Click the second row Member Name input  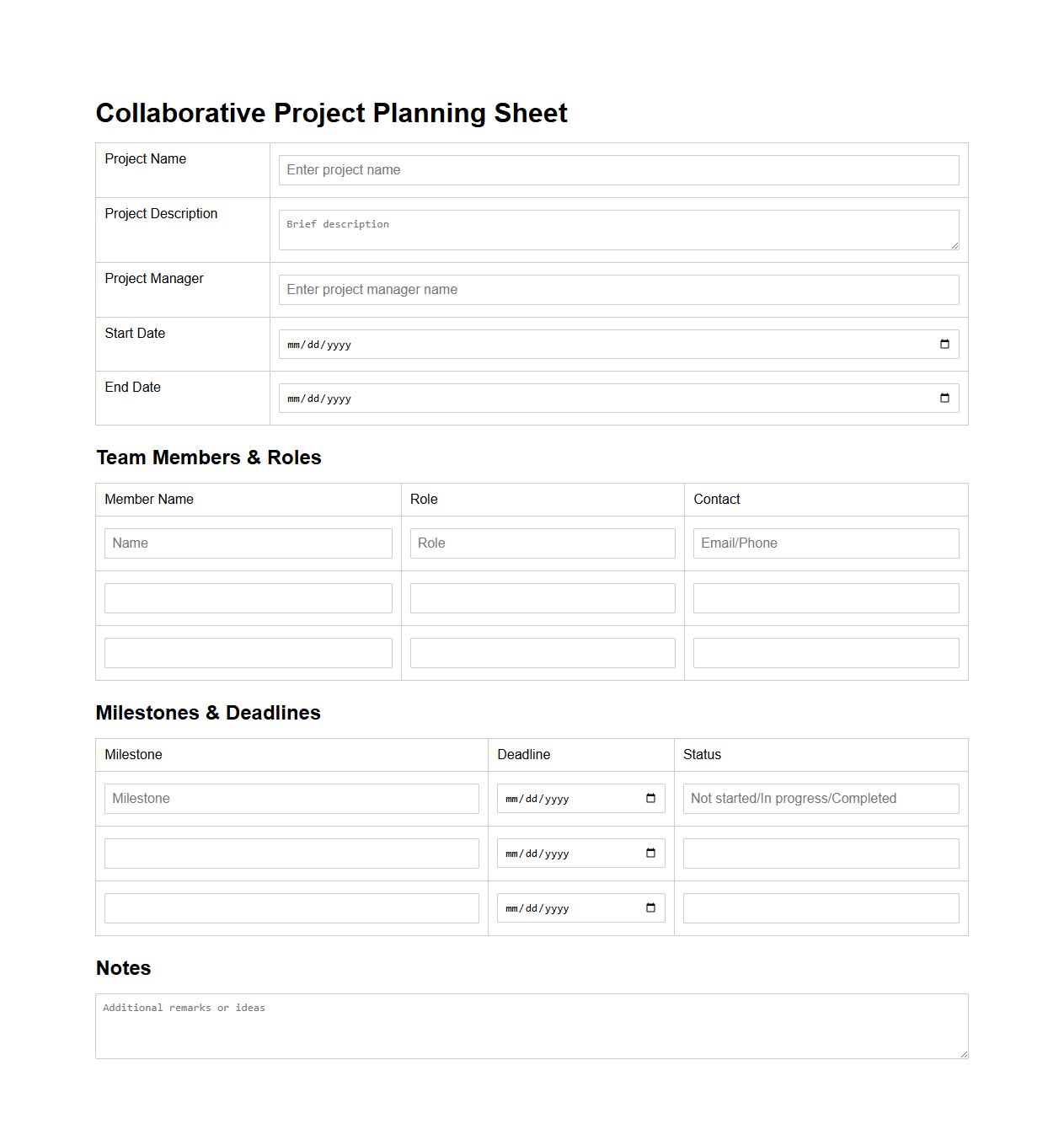[248, 597]
